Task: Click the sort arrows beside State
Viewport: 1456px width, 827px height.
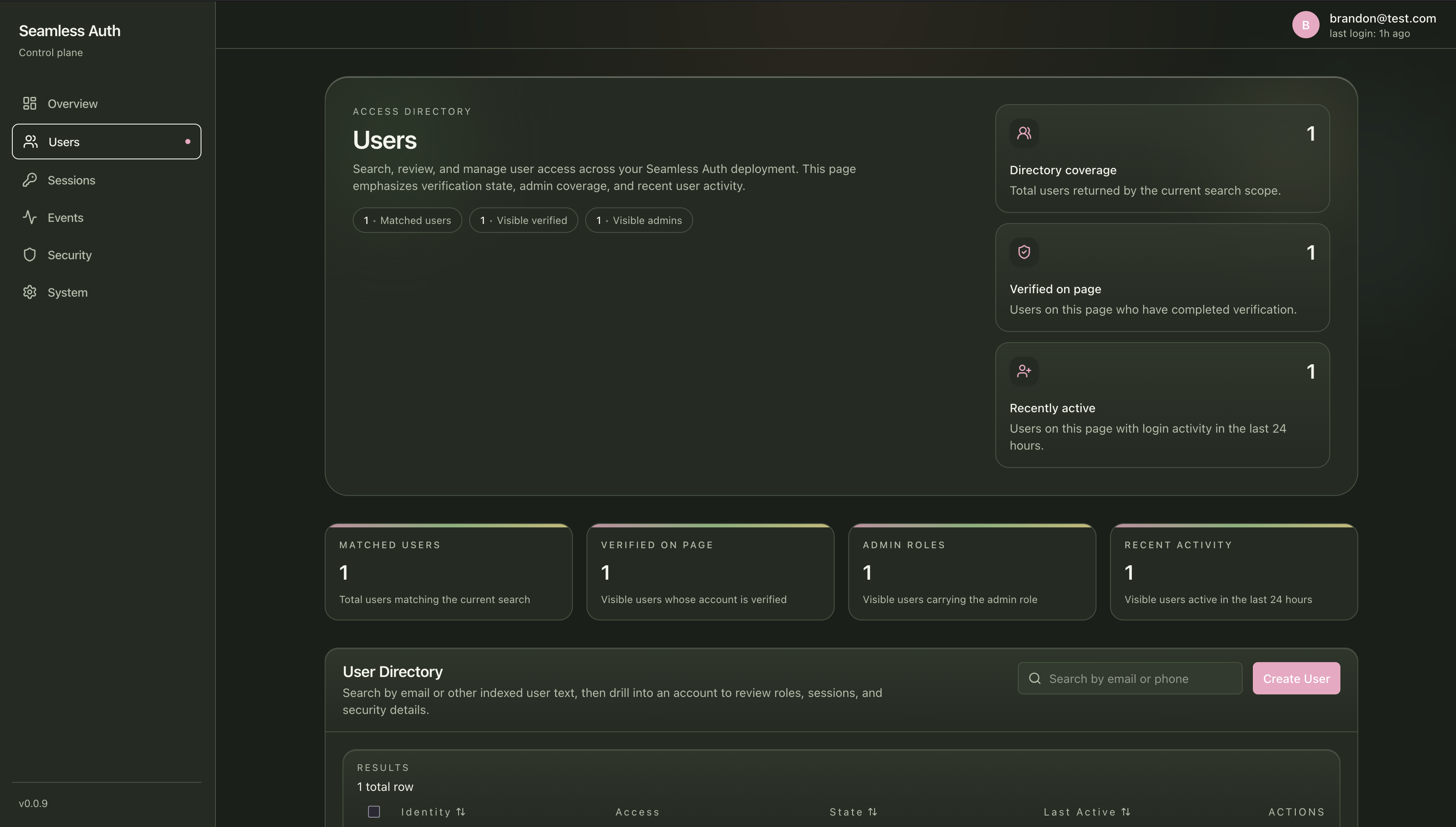Action: click(872, 812)
